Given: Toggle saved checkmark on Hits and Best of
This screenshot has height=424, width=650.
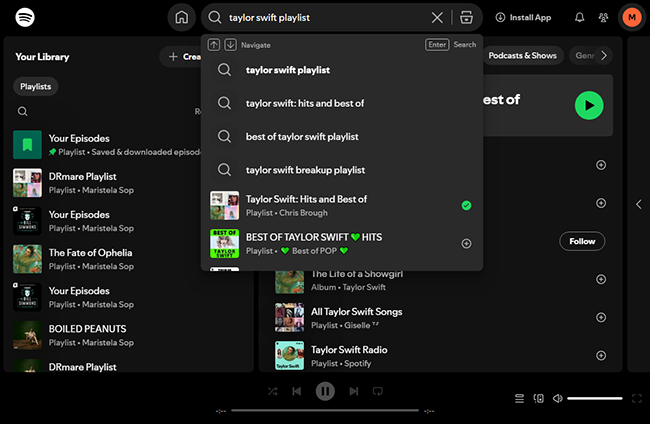Looking at the screenshot, I should [466, 206].
